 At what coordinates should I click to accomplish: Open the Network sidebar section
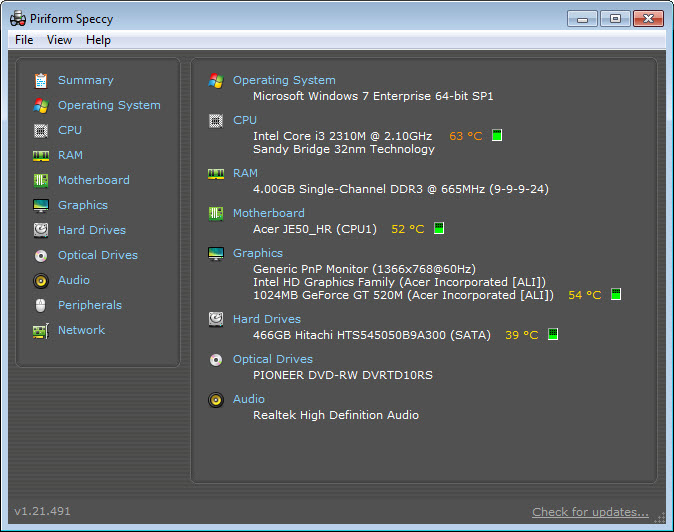pyautogui.click(x=81, y=330)
